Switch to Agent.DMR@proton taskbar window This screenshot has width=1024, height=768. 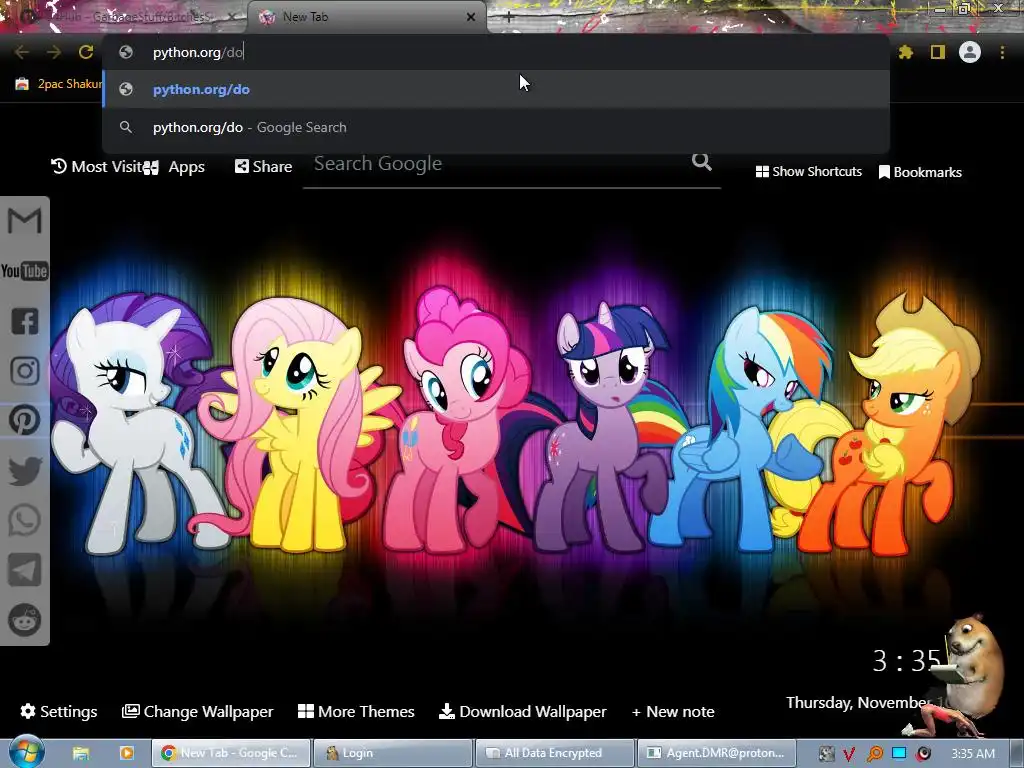coord(716,753)
